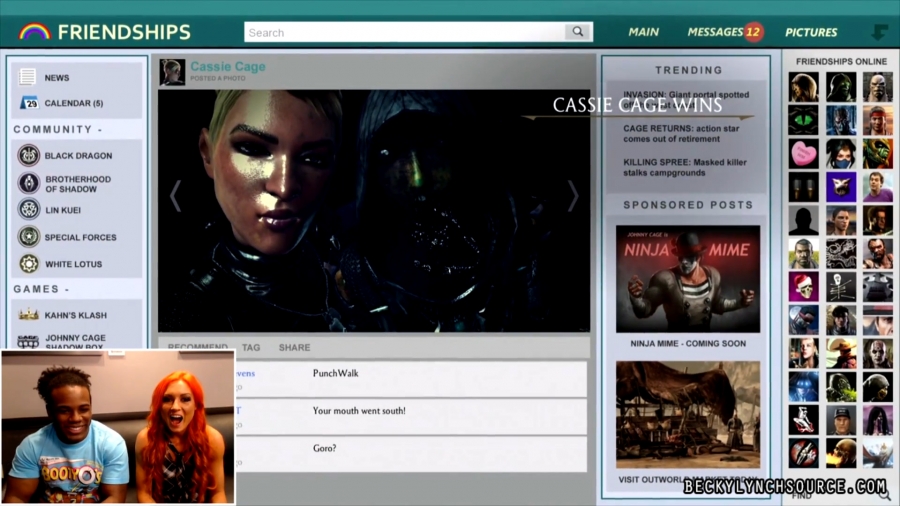Switch to the Pictures tab
This screenshot has width=900, height=506.
(x=811, y=32)
